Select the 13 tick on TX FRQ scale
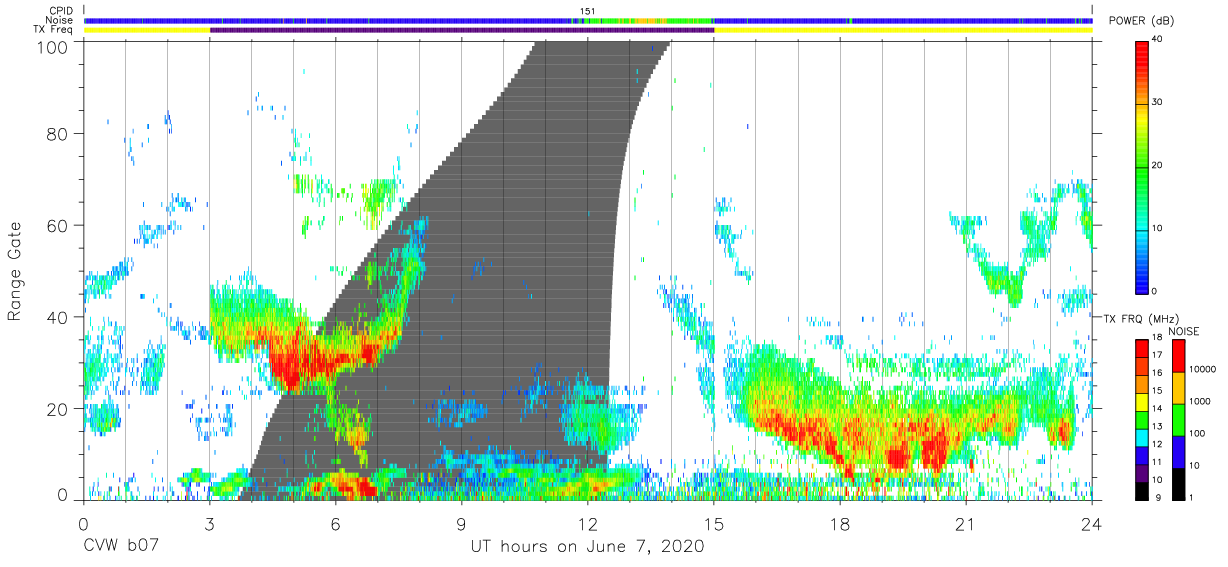Image resolution: width=1228 pixels, height=567 pixels. pos(1158,426)
